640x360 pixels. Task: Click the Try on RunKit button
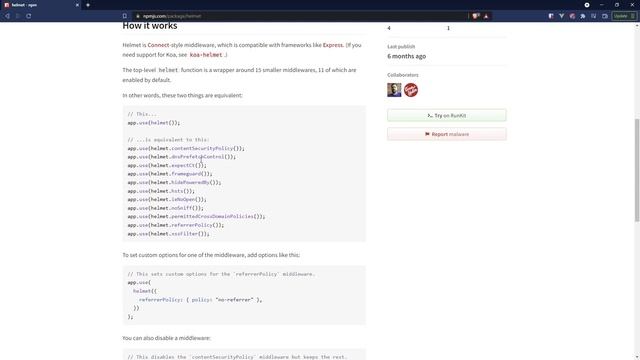pyautogui.click(x=447, y=116)
